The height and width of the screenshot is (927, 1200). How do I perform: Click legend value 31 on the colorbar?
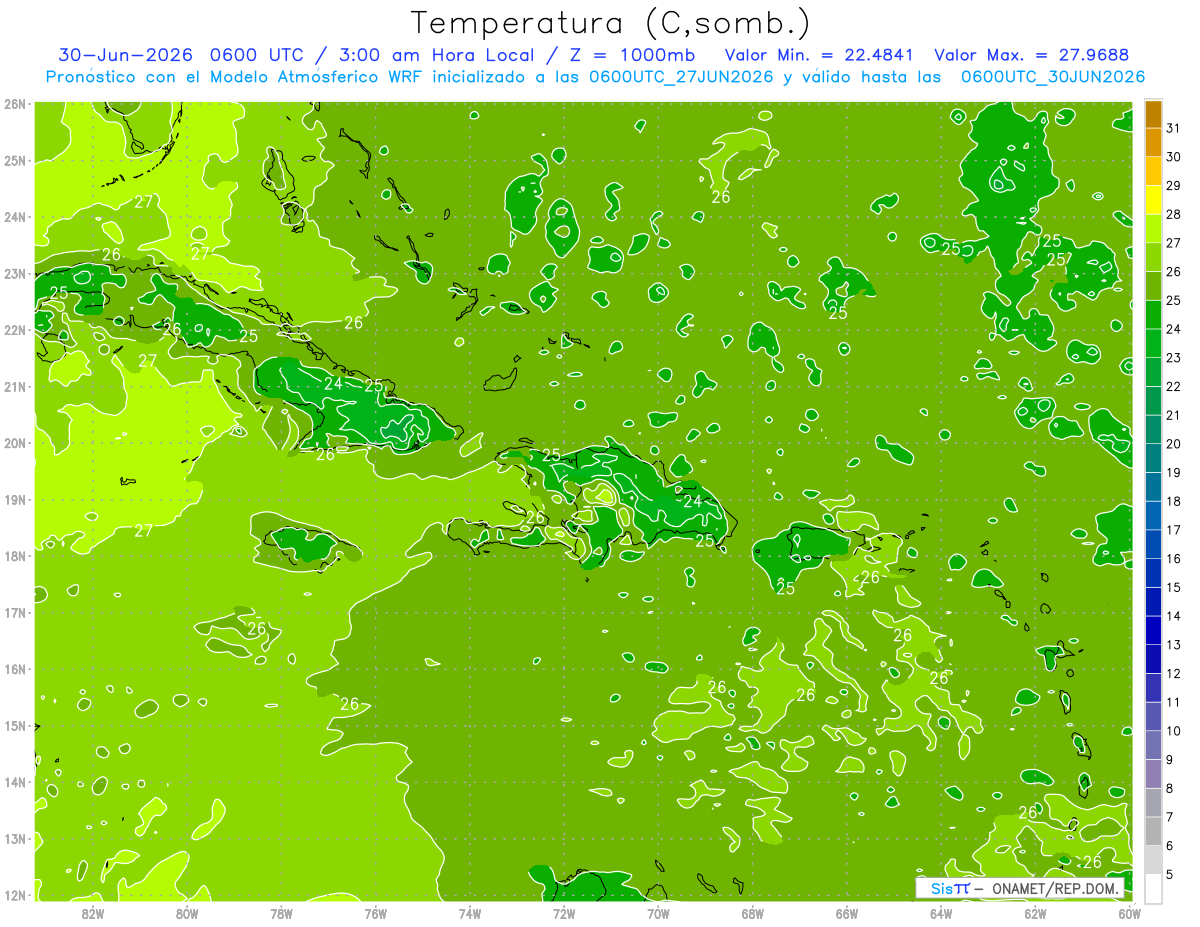tap(1174, 128)
